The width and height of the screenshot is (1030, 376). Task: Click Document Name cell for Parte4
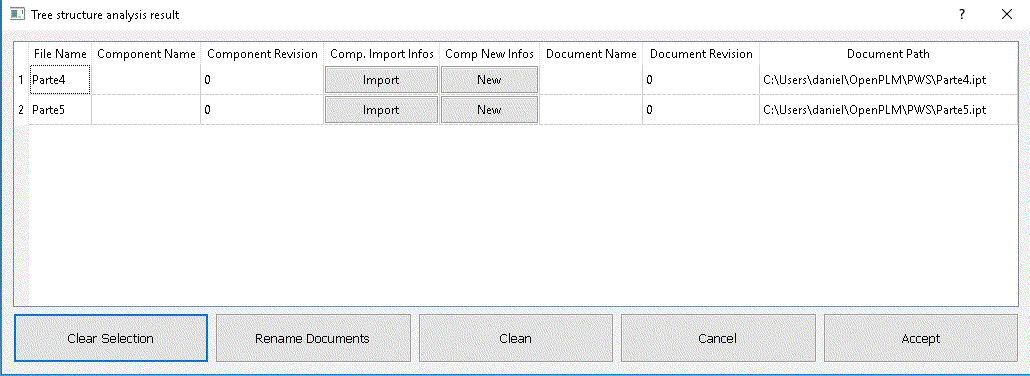(x=591, y=80)
